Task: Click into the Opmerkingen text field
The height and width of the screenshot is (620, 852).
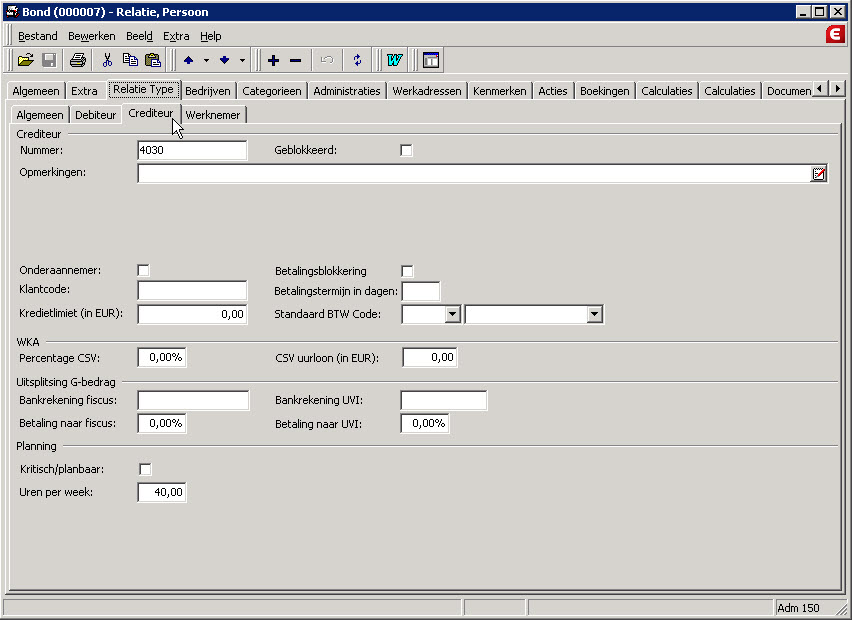Action: click(474, 174)
